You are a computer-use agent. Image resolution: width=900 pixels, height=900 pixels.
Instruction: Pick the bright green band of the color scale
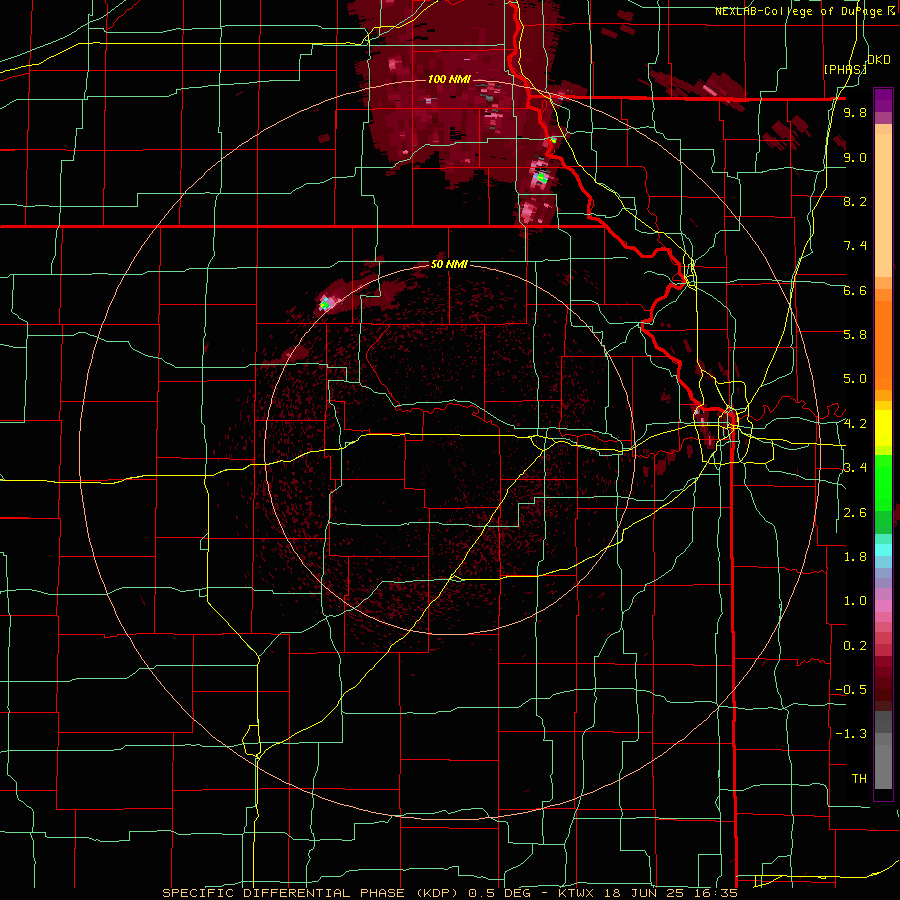pyautogui.click(x=883, y=481)
